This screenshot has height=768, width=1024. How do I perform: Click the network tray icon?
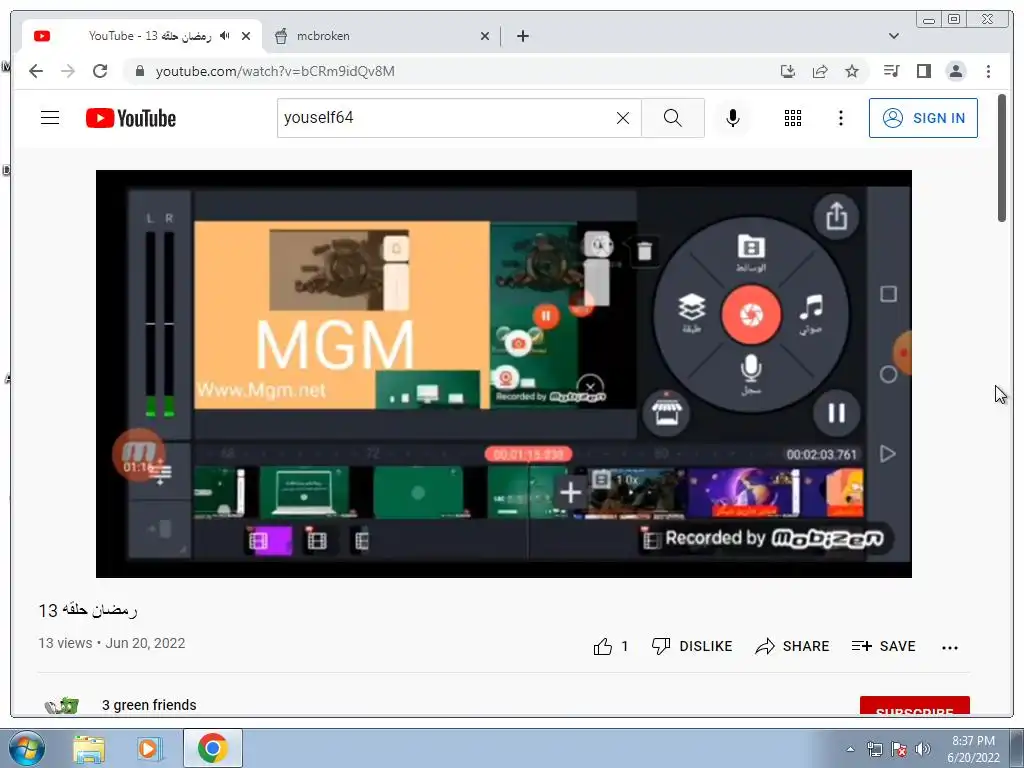coord(874,749)
